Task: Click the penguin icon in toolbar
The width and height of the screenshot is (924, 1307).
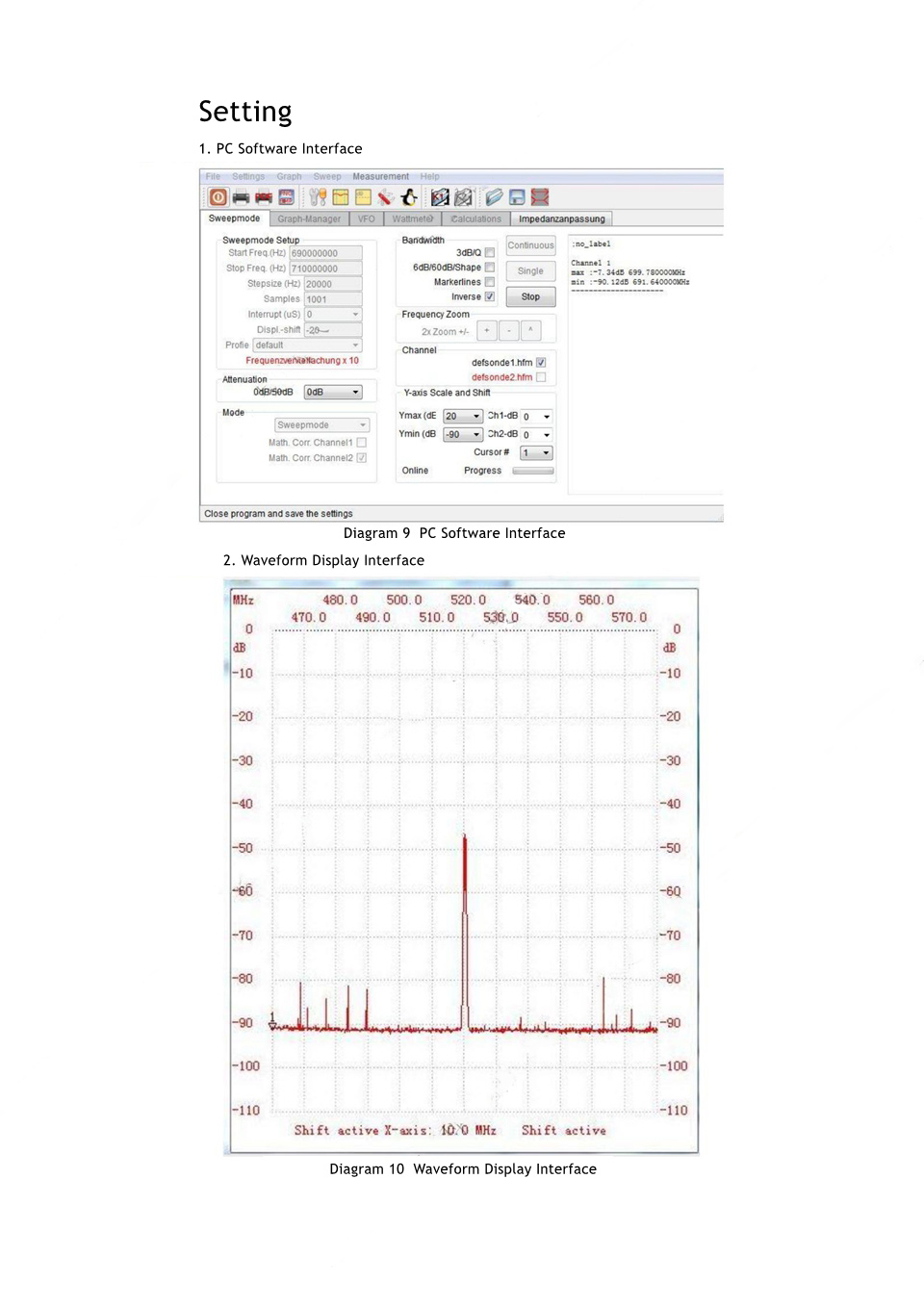Action: tap(409, 197)
